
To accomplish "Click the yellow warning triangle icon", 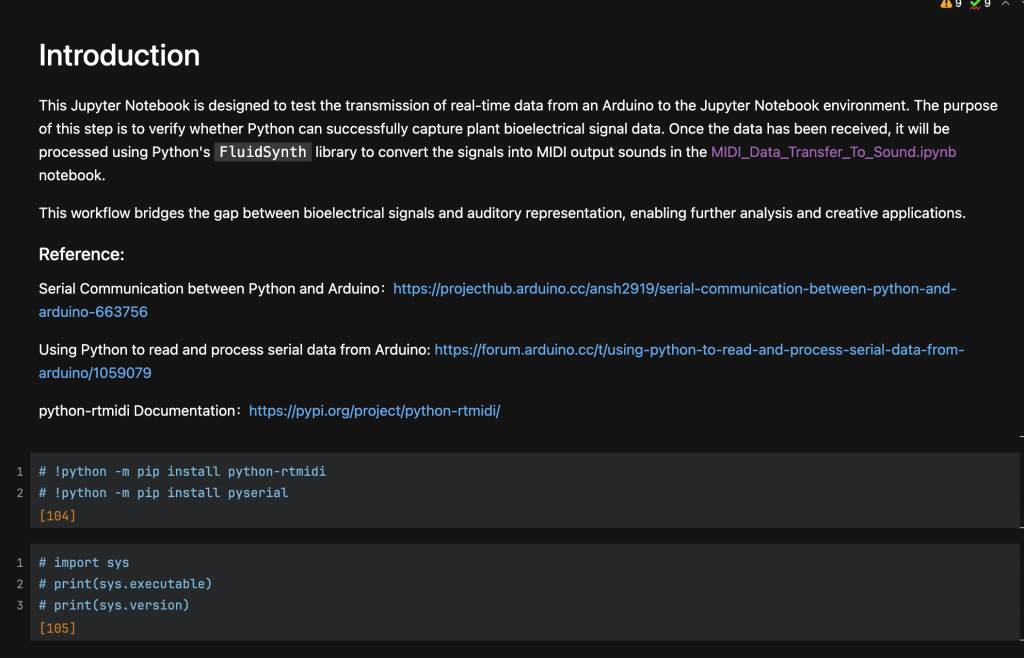I will (x=946, y=4).
